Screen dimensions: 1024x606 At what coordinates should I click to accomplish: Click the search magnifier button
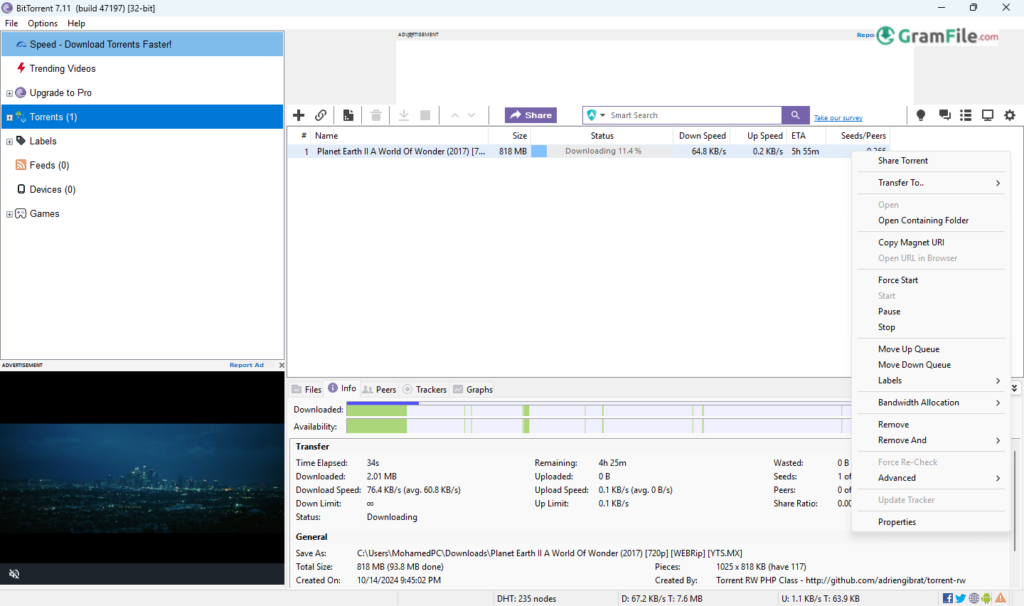(796, 115)
